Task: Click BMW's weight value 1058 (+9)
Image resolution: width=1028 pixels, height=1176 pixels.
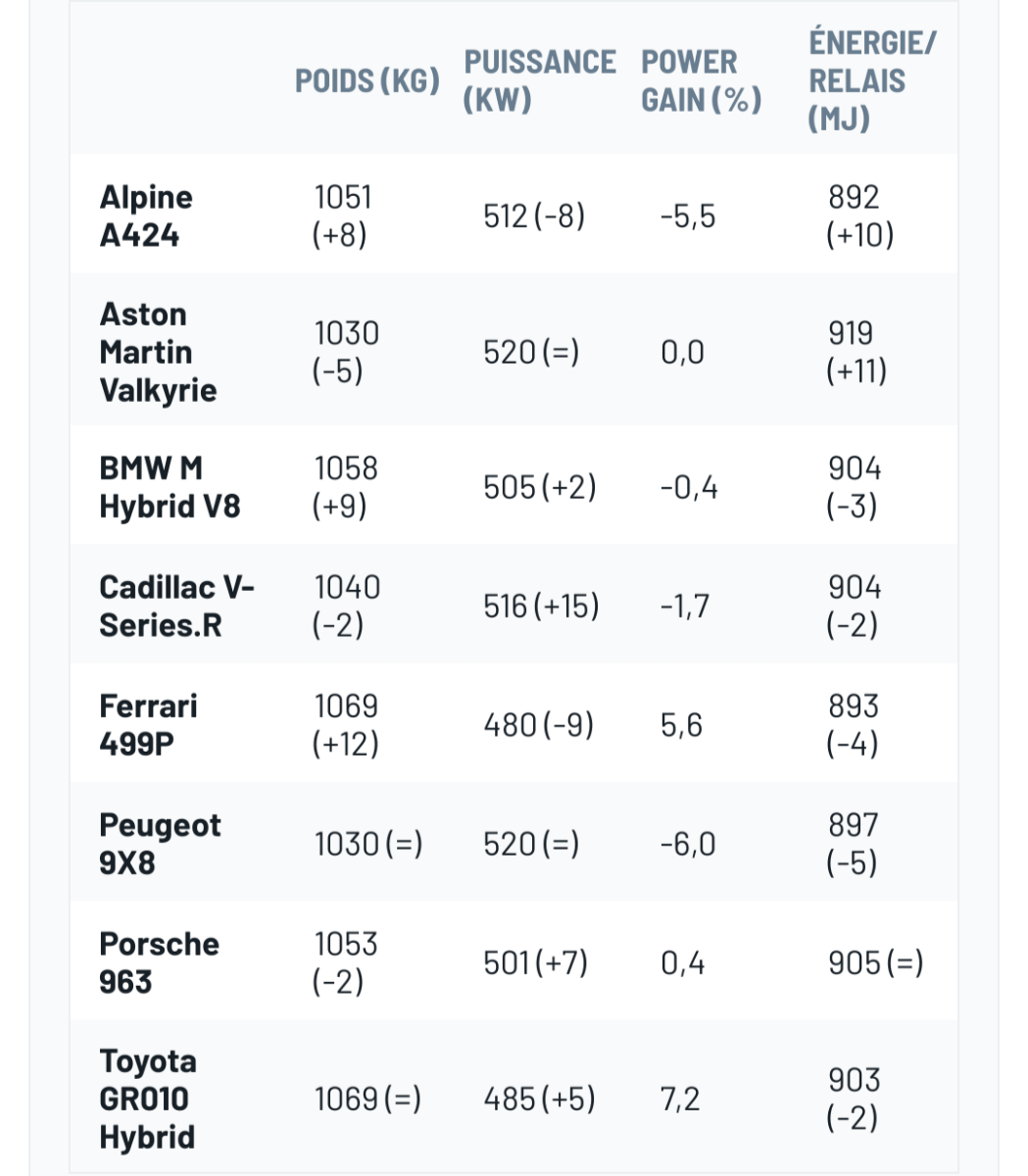Action: (x=345, y=487)
